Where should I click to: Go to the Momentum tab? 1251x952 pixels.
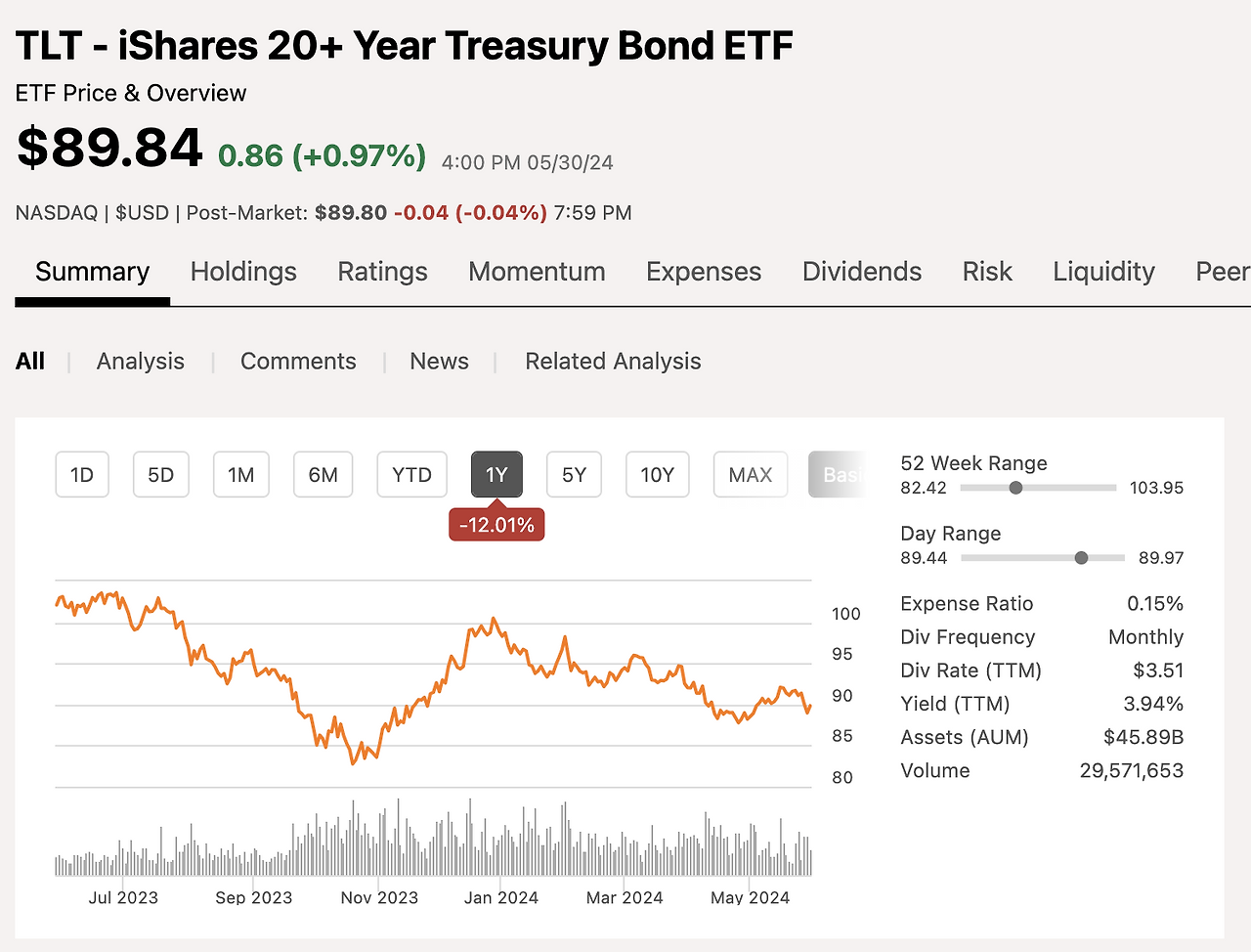click(537, 272)
